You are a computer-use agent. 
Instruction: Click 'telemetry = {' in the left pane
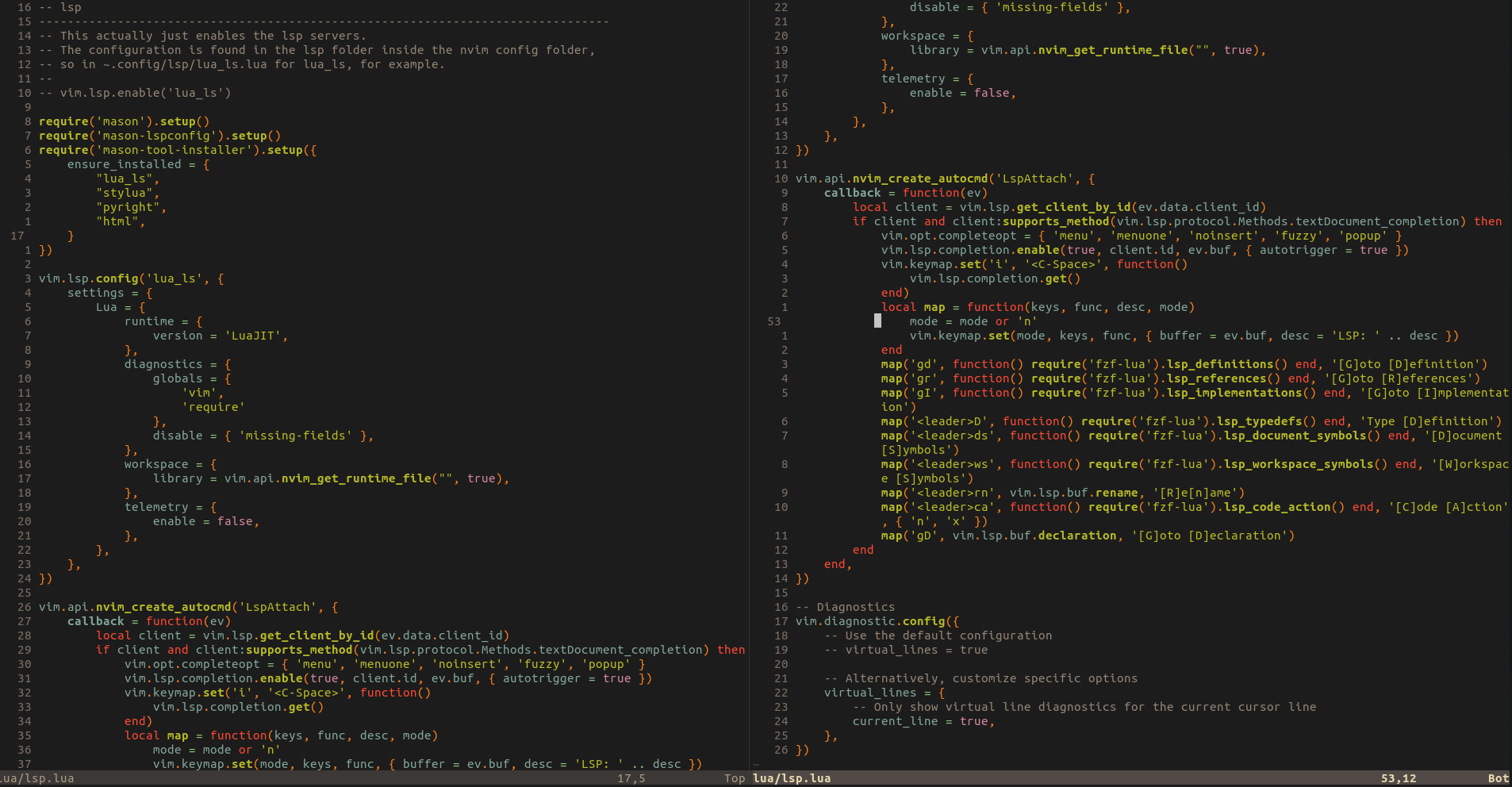171,507
